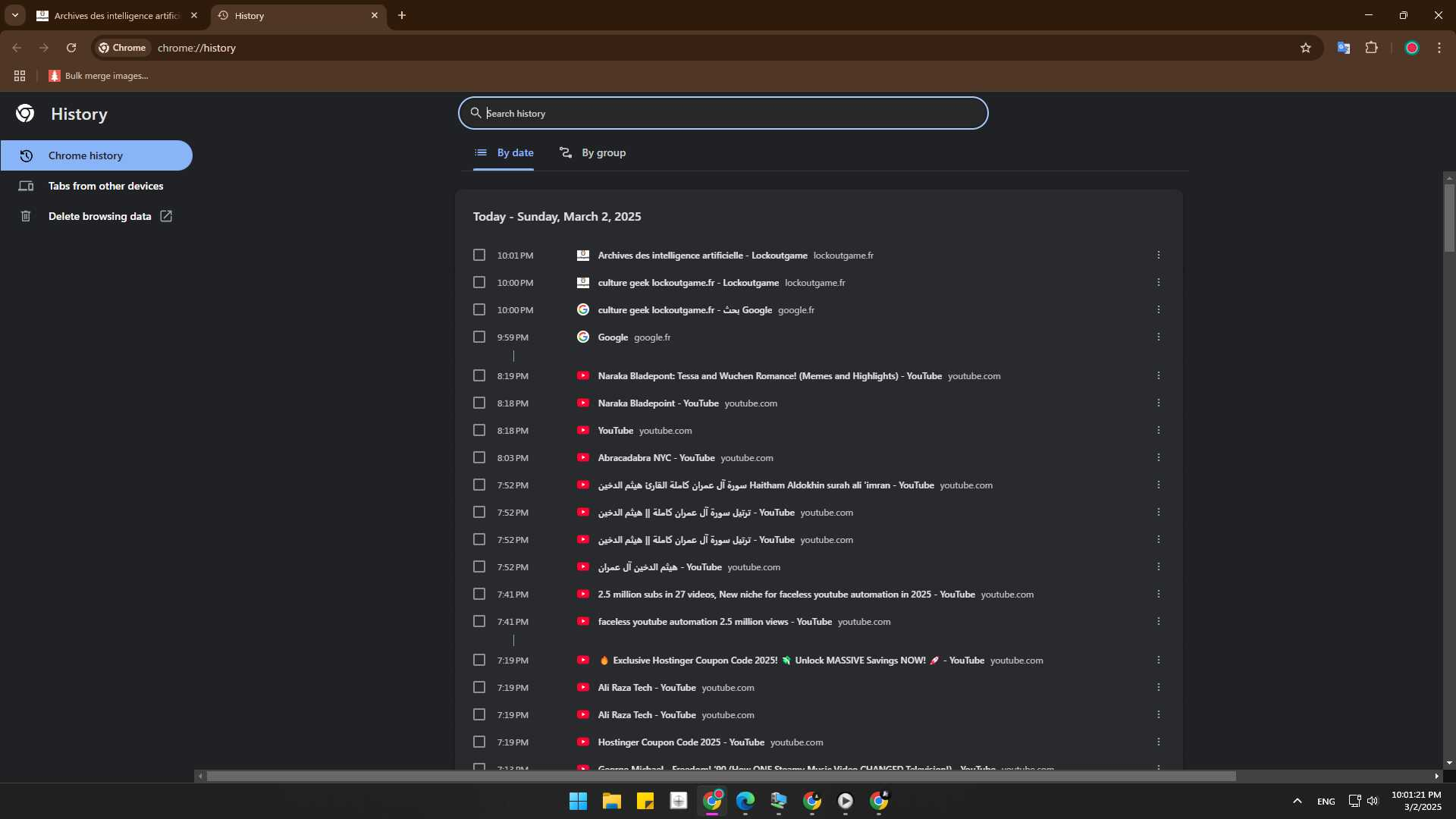Open more actions for Abracadabra NYC entry
The height and width of the screenshot is (819, 1456).
[x=1159, y=458]
